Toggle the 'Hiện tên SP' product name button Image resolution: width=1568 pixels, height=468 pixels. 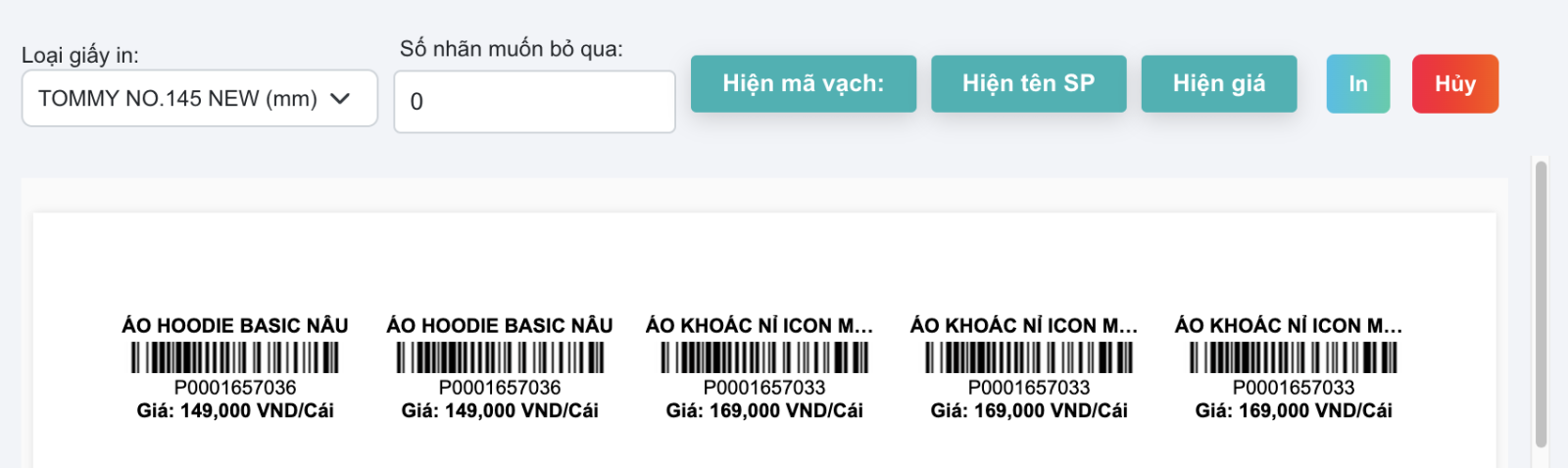[1028, 83]
